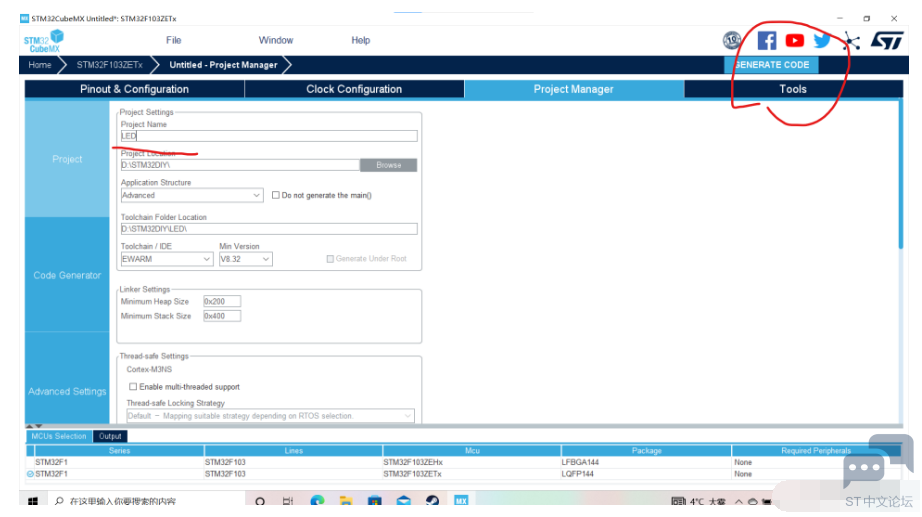
Task: Click GENERATE CODE button
Action: pyautogui.click(x=771, y=65)
